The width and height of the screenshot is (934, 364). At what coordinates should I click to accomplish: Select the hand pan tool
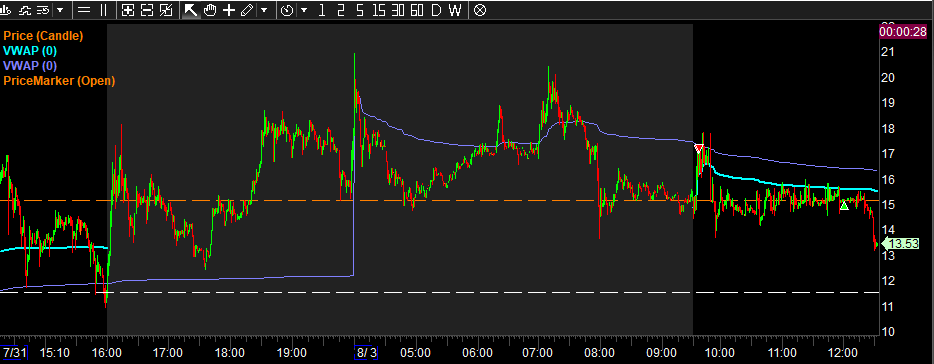(x=210, y=10)
